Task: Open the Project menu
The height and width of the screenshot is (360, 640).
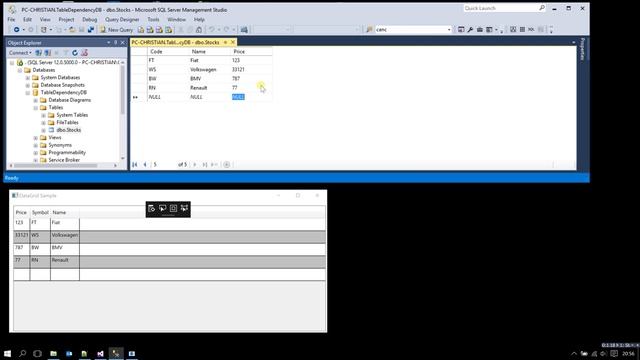Action: point(66,19)
